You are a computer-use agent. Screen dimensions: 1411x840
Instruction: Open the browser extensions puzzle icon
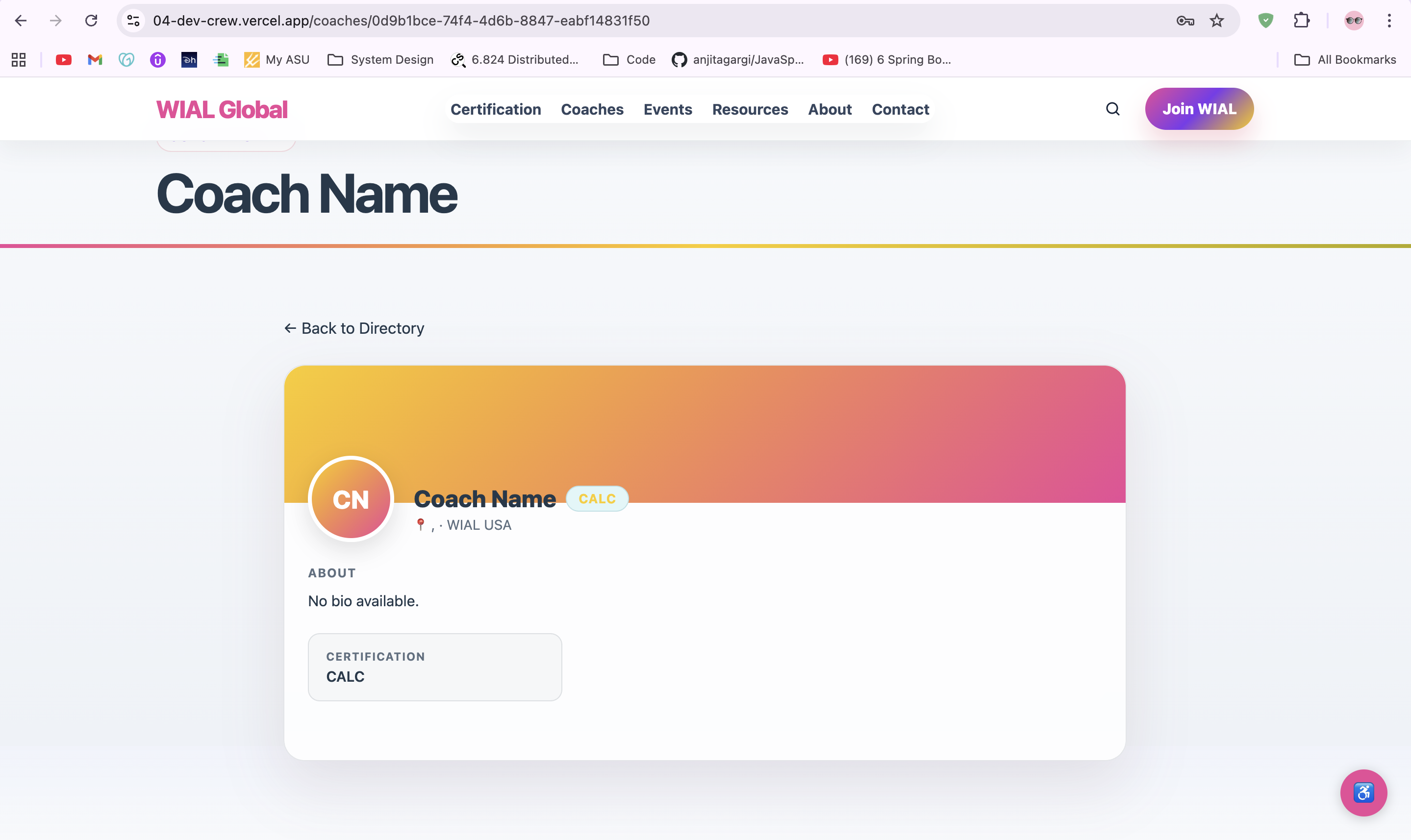coord(1301,21)
